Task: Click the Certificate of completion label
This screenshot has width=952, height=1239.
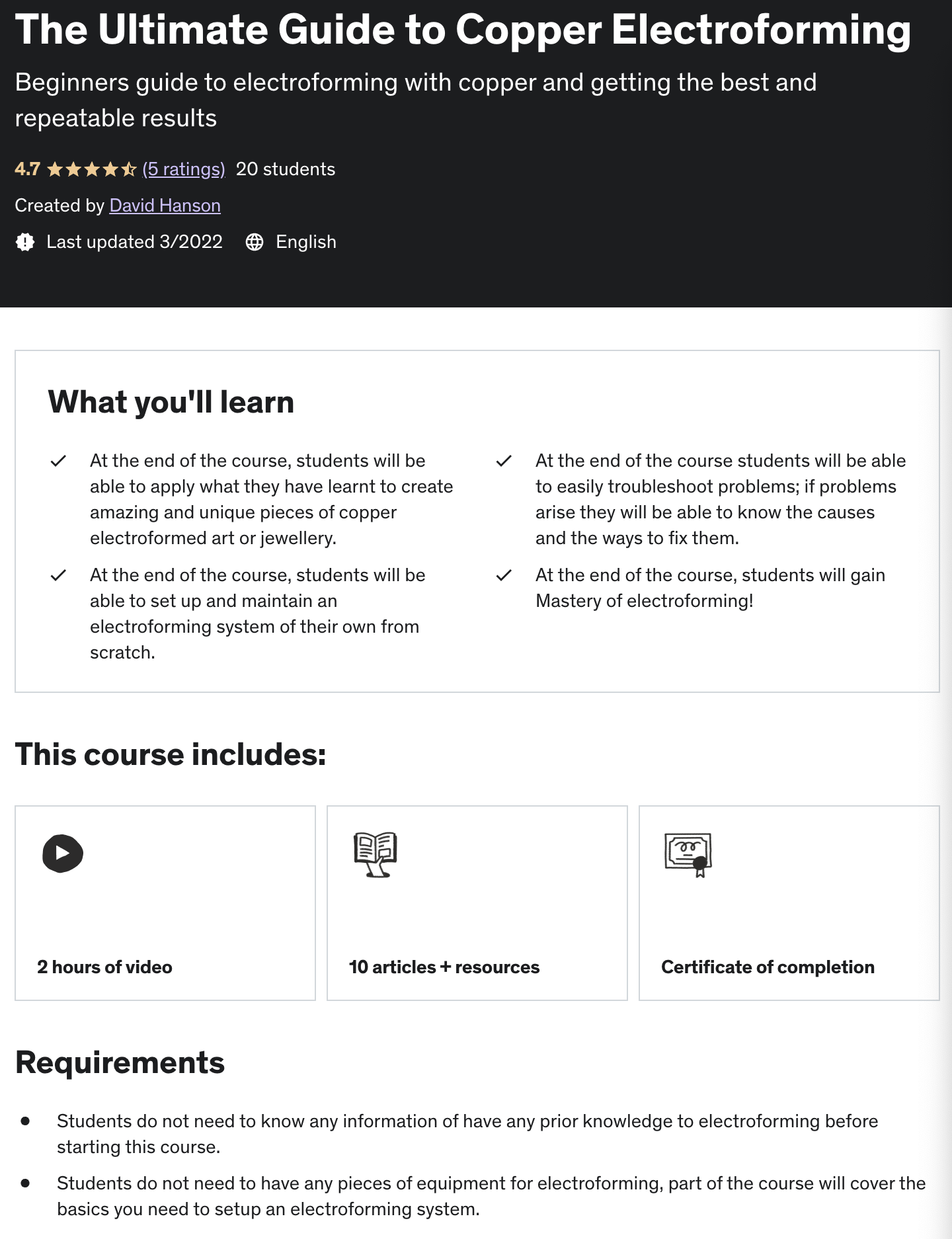Action: [x=768, y=967]
